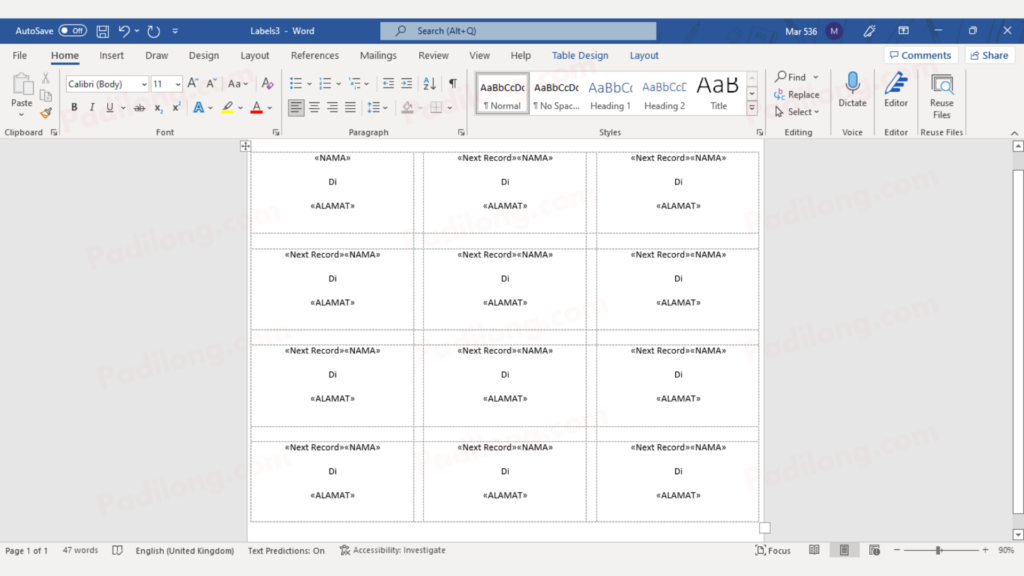The height and width of the screenshot is (576, 1024).
Task: Open the Editor pane
Action: [x=895, y=91]
